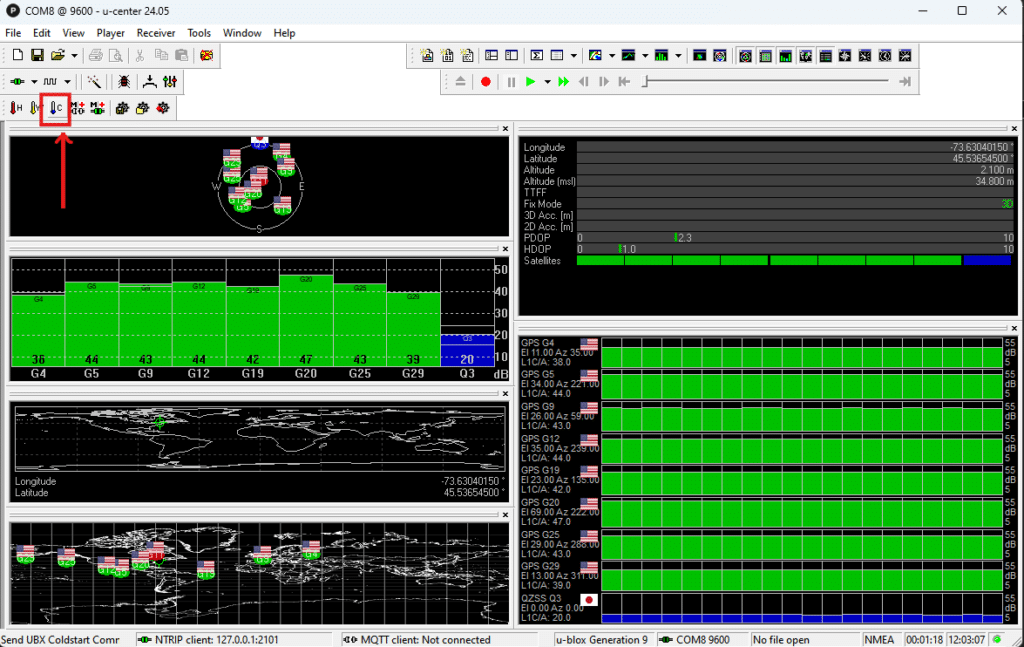The width and height of the screenshot is (1024, 647).
Task: Click the autobauding magic wand icon
Action: click(93, 81)
